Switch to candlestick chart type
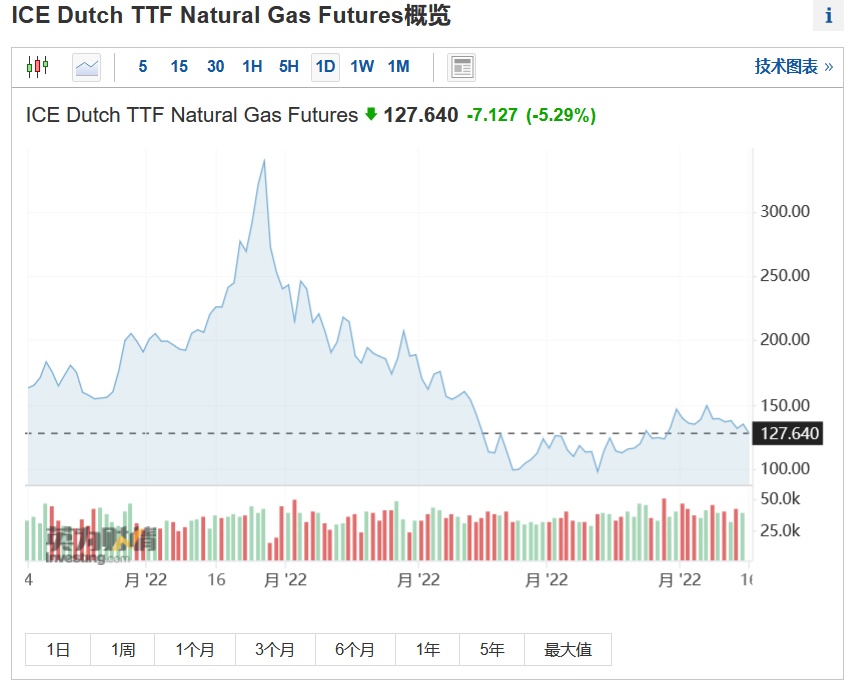 point(37,67)
